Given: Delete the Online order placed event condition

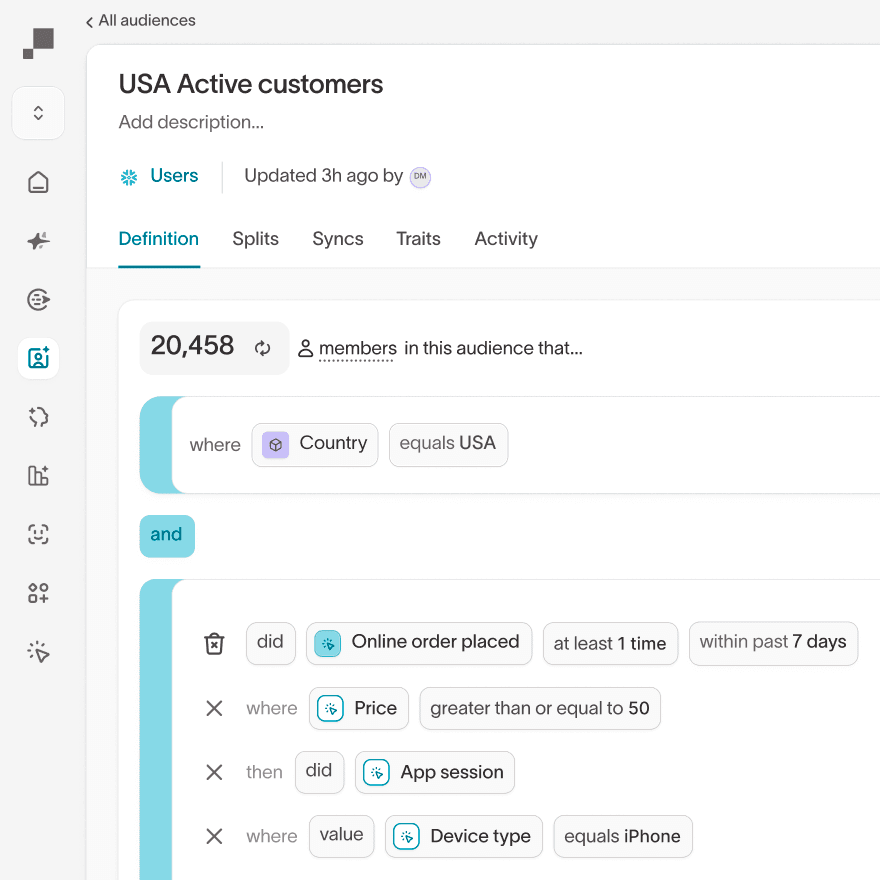Looking at the screenshot, I should (214, 643).
